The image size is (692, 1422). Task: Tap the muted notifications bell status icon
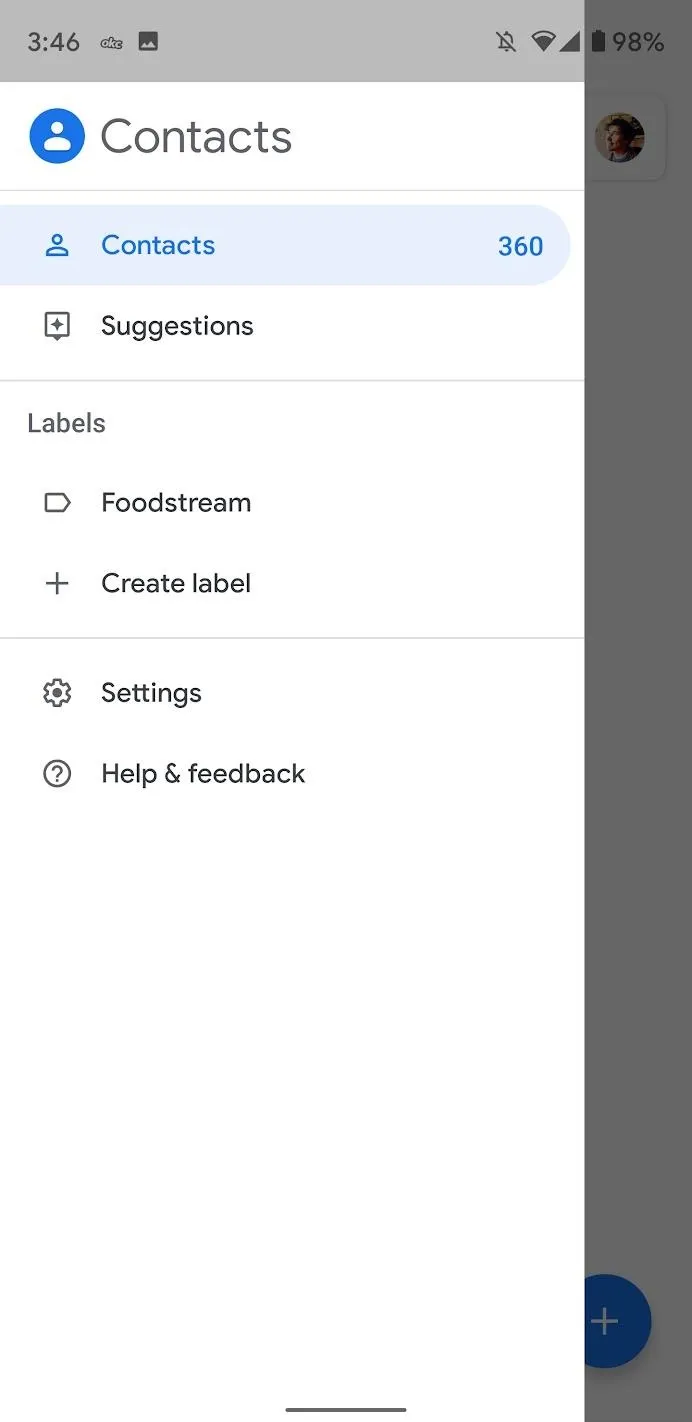[x=506, y=41]
